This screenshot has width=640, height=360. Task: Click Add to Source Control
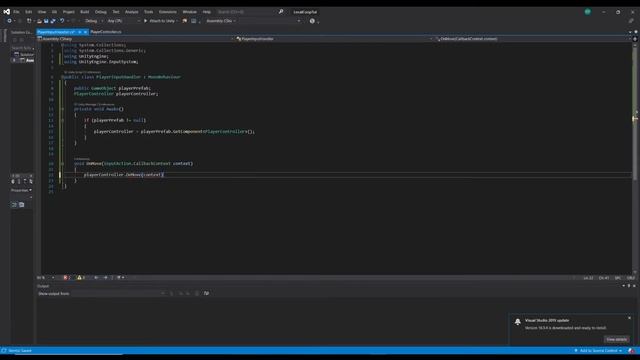598,351
